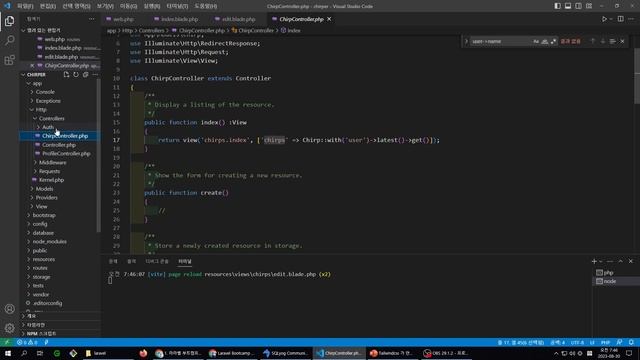Collapse the app folder
The width and height of the screenshot is (640, 360).
coord(29,83)
